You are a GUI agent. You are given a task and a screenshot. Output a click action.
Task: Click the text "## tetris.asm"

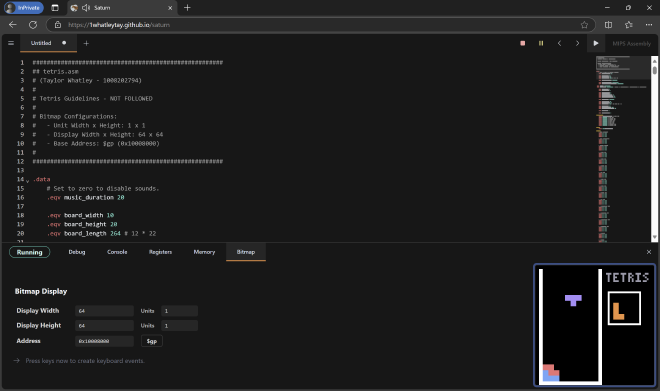pos(56,72)
